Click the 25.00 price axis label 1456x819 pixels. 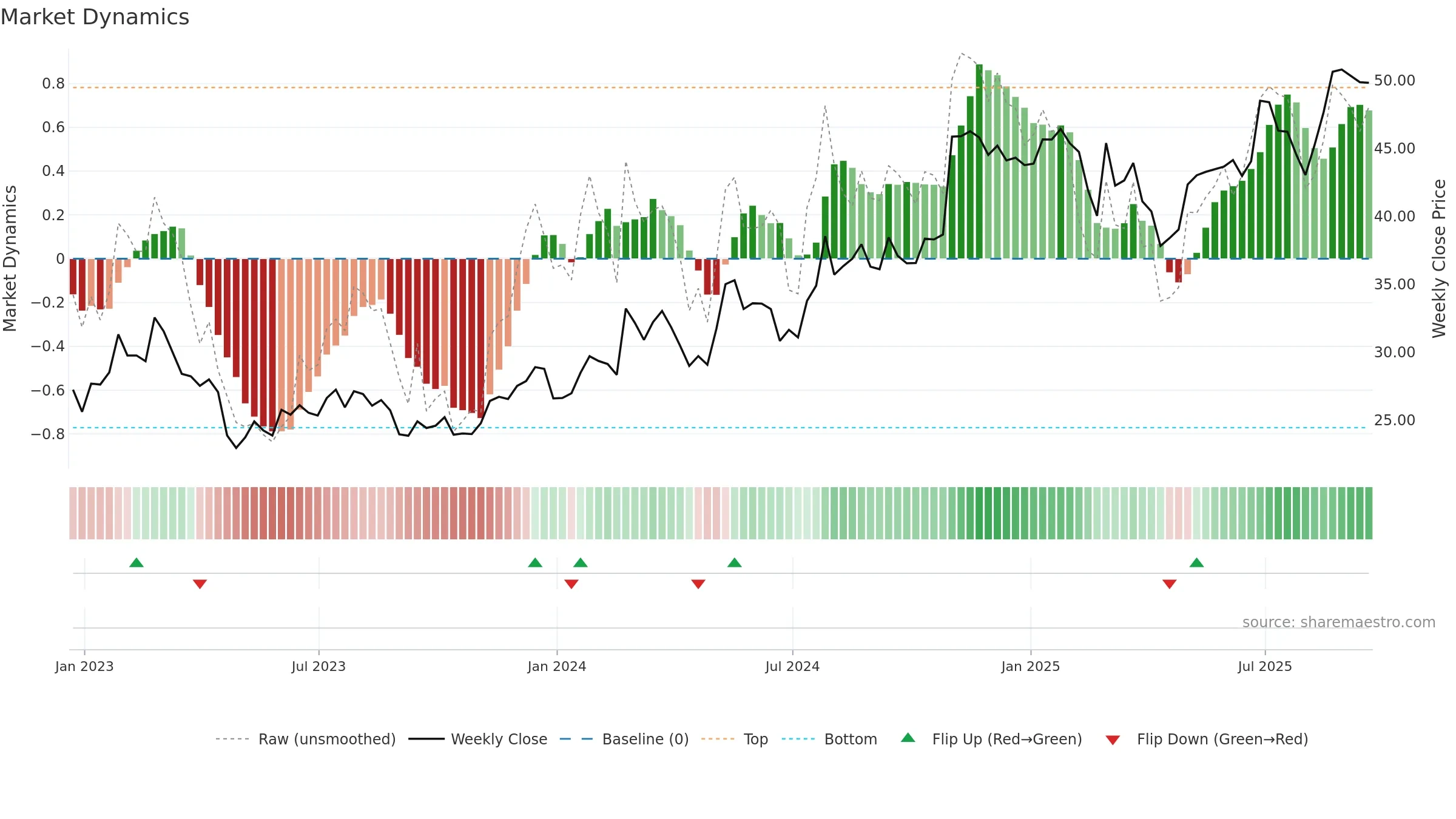[x=1395, y=420]
